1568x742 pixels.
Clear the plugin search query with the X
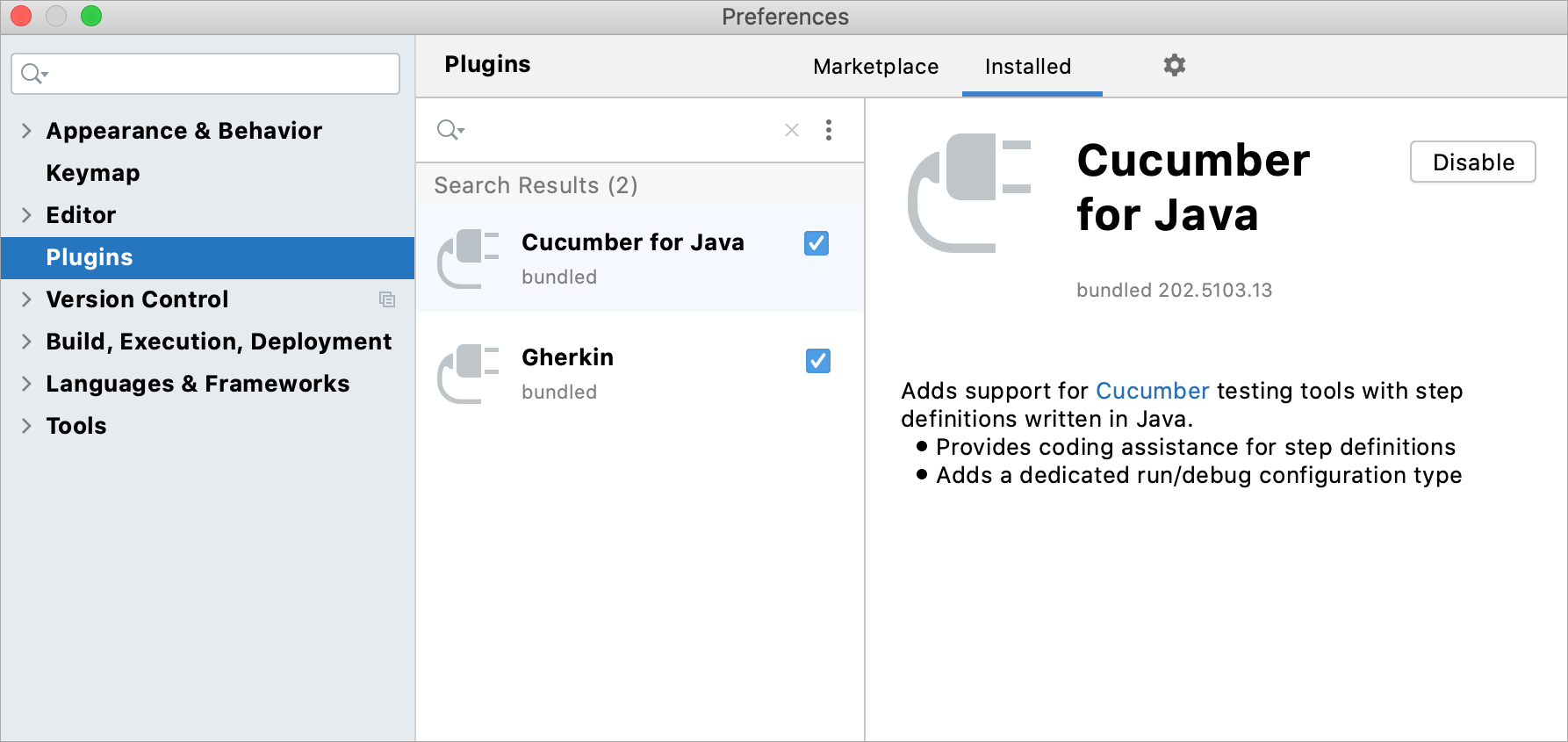point(791,129)
